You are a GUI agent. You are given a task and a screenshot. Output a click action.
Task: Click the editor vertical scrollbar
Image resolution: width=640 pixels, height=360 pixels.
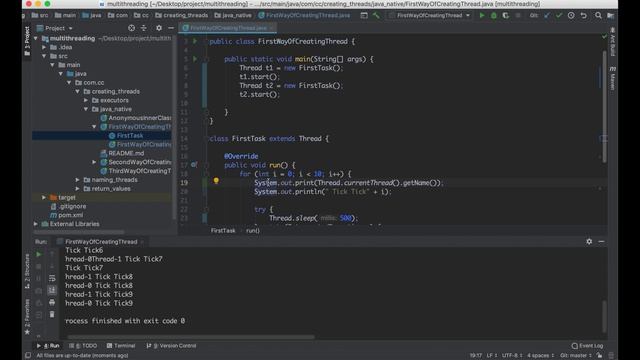pyautogui.click(x=604, y=106)
